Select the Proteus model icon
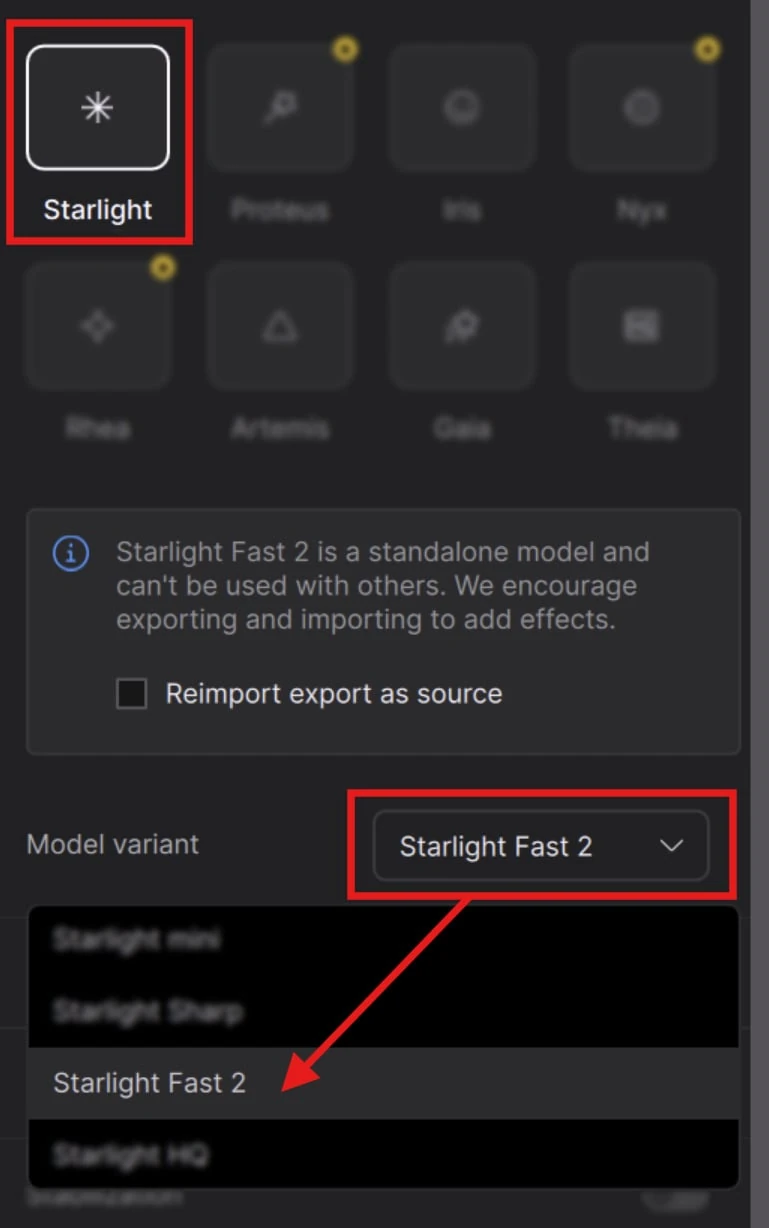This screenshot has height=1228, width=769. (x=280, y=108)
